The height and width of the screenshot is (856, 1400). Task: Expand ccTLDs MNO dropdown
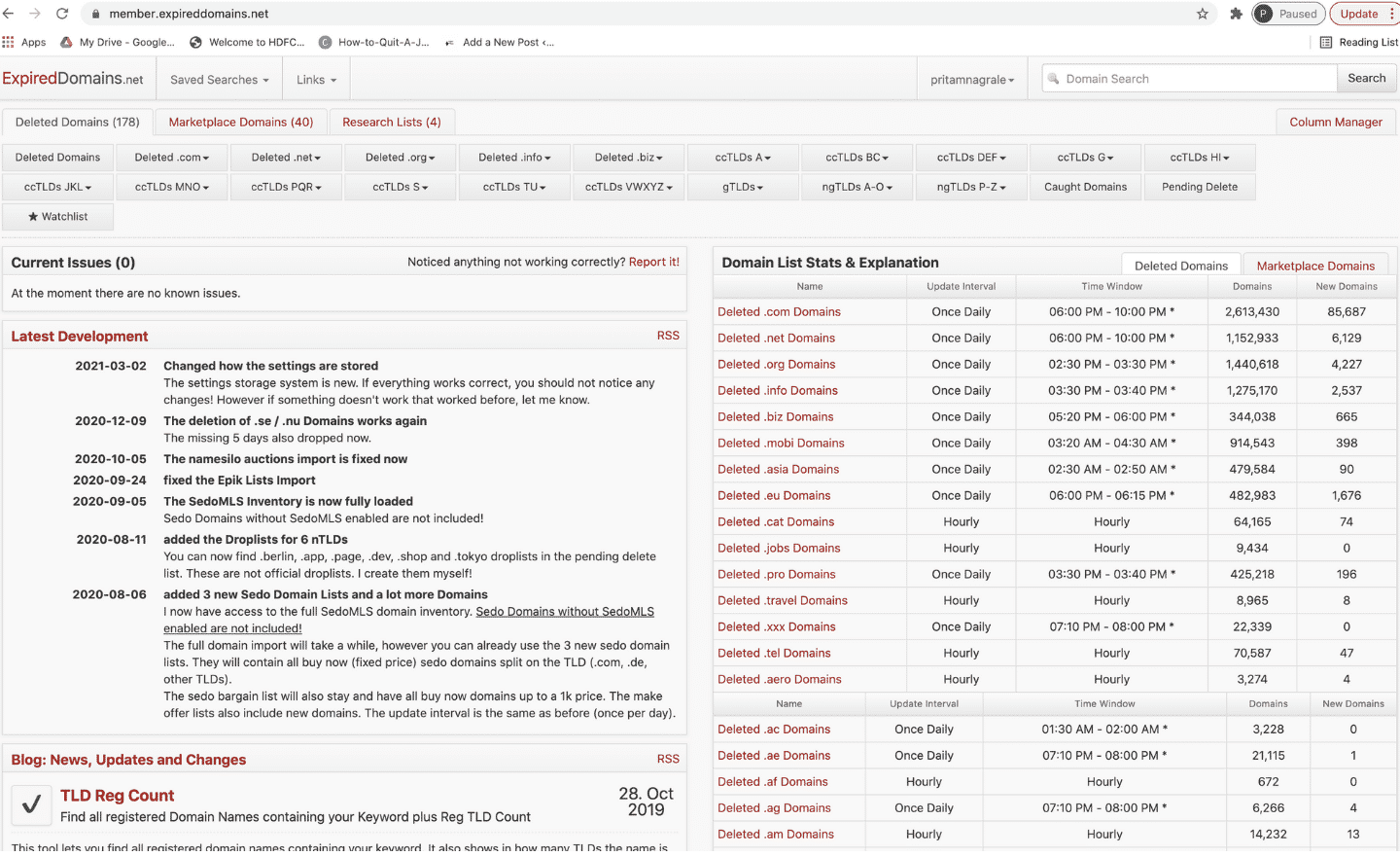pos(171,187)
